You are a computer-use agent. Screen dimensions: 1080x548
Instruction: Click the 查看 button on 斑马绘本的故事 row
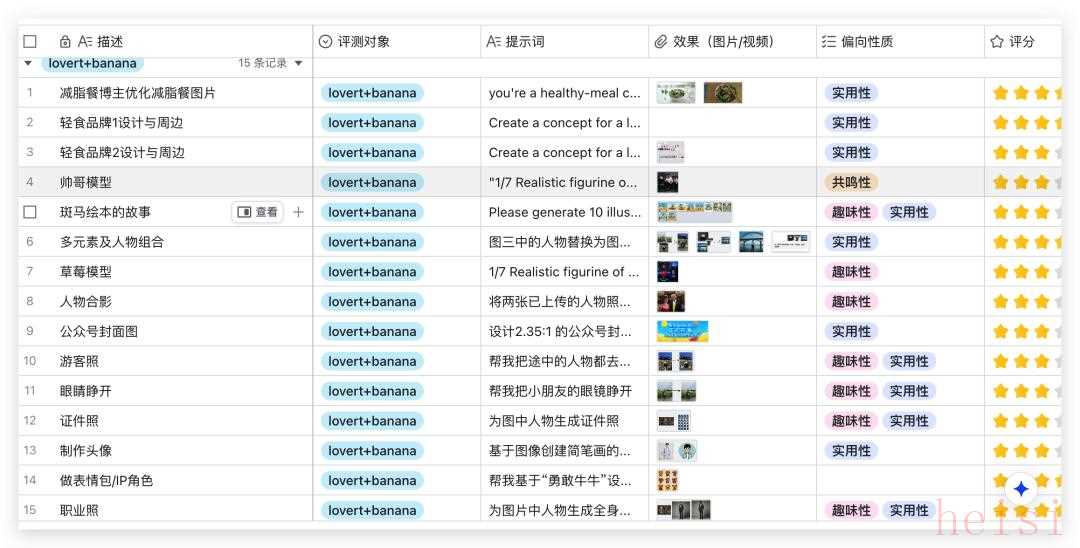point(258,212)
